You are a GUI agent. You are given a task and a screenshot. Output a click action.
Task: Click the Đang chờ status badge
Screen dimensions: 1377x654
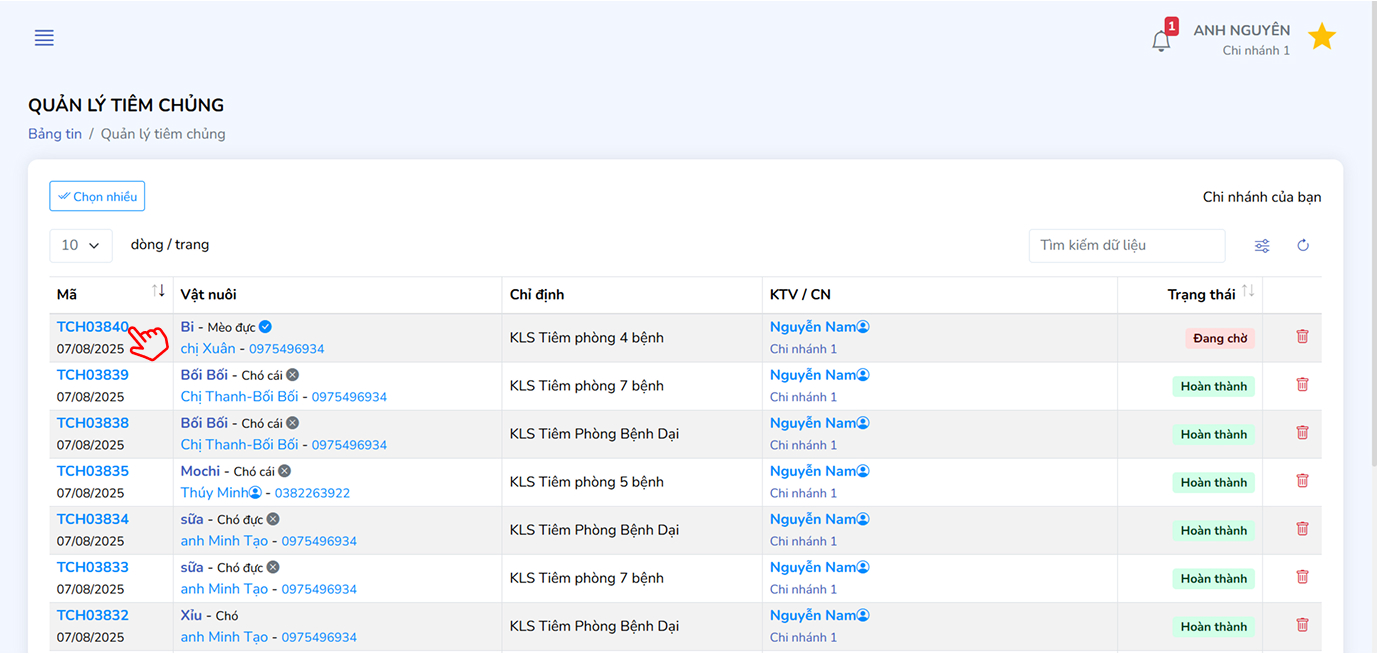click(1219, 339)
